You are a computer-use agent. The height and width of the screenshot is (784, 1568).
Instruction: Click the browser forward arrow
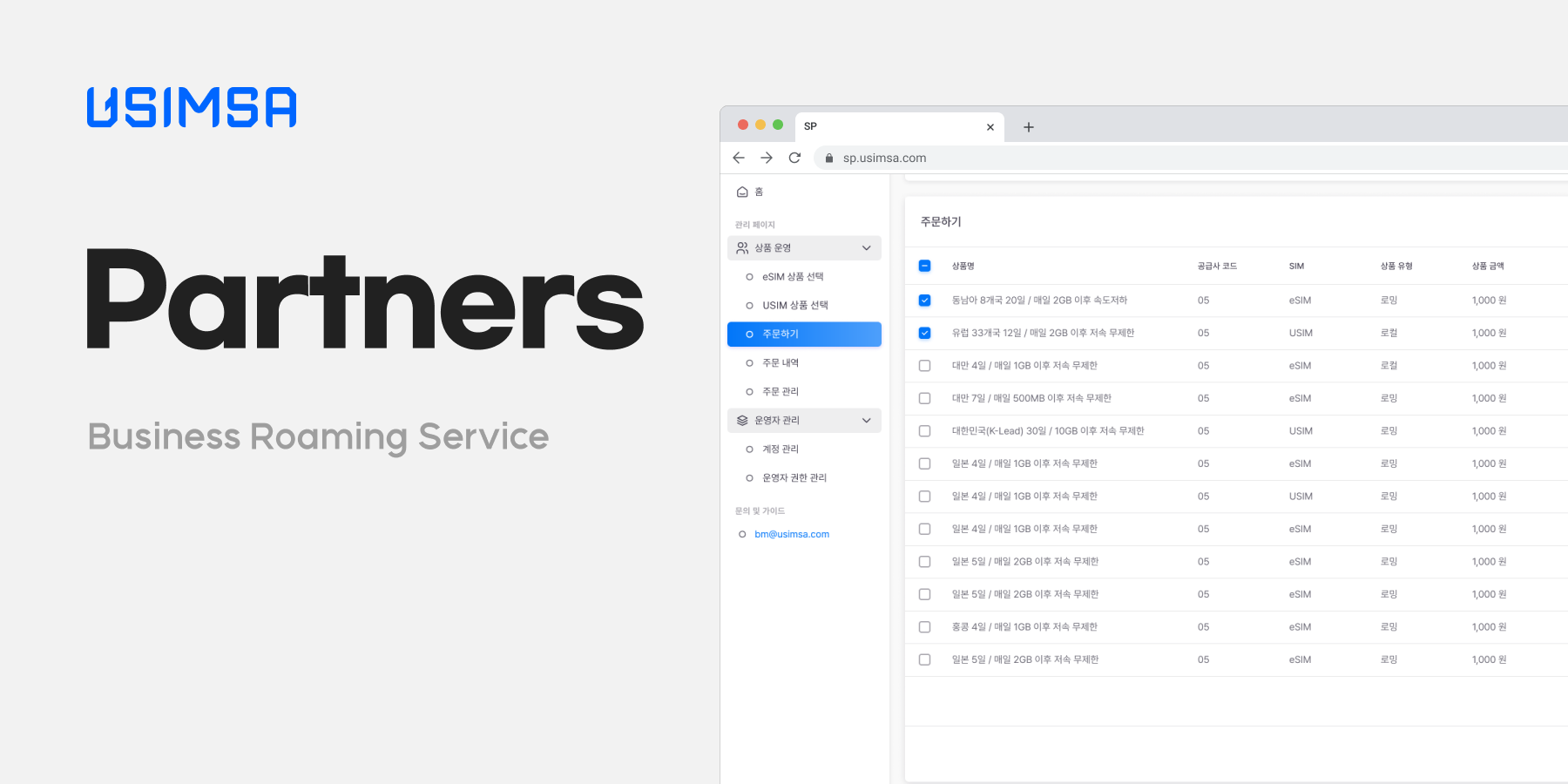click(767, 158)
